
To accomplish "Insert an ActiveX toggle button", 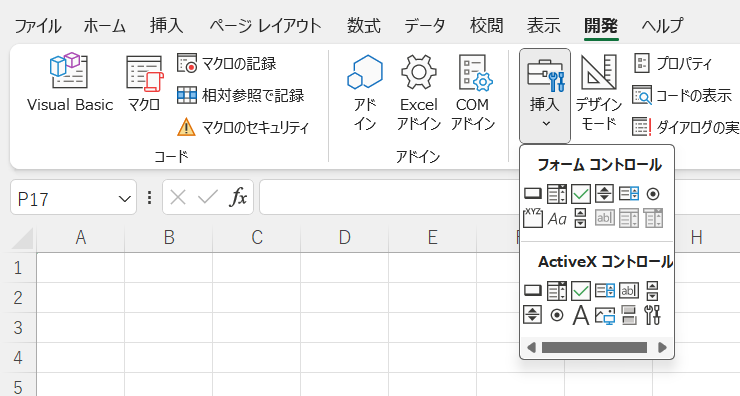I will pos(629,315).
